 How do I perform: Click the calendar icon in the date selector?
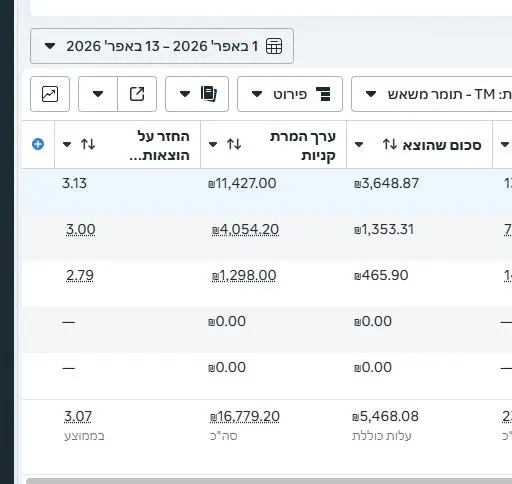pos(274,46)
